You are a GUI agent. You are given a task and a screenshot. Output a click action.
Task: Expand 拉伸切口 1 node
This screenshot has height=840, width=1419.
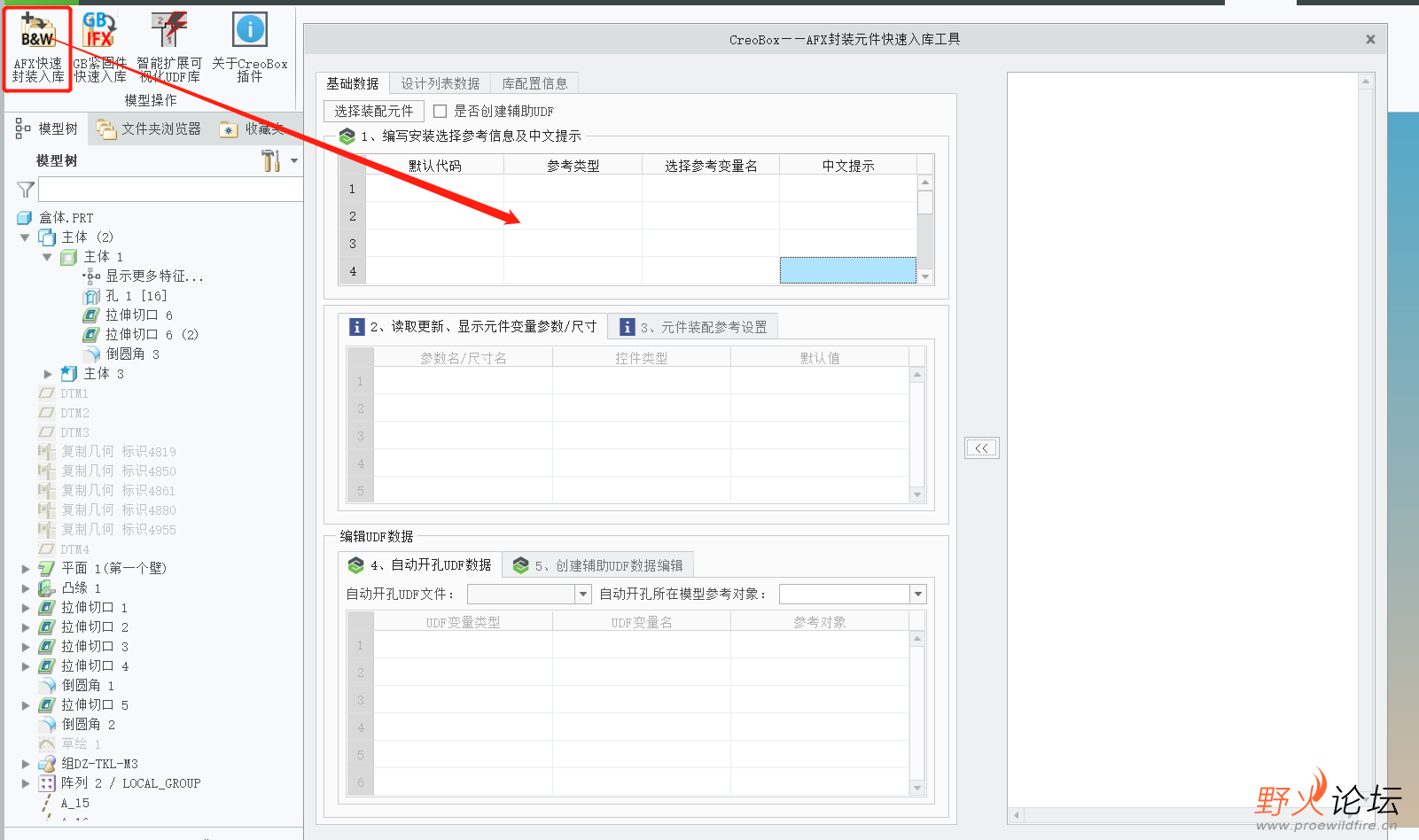pyautogui.click(x=26, y=608)
